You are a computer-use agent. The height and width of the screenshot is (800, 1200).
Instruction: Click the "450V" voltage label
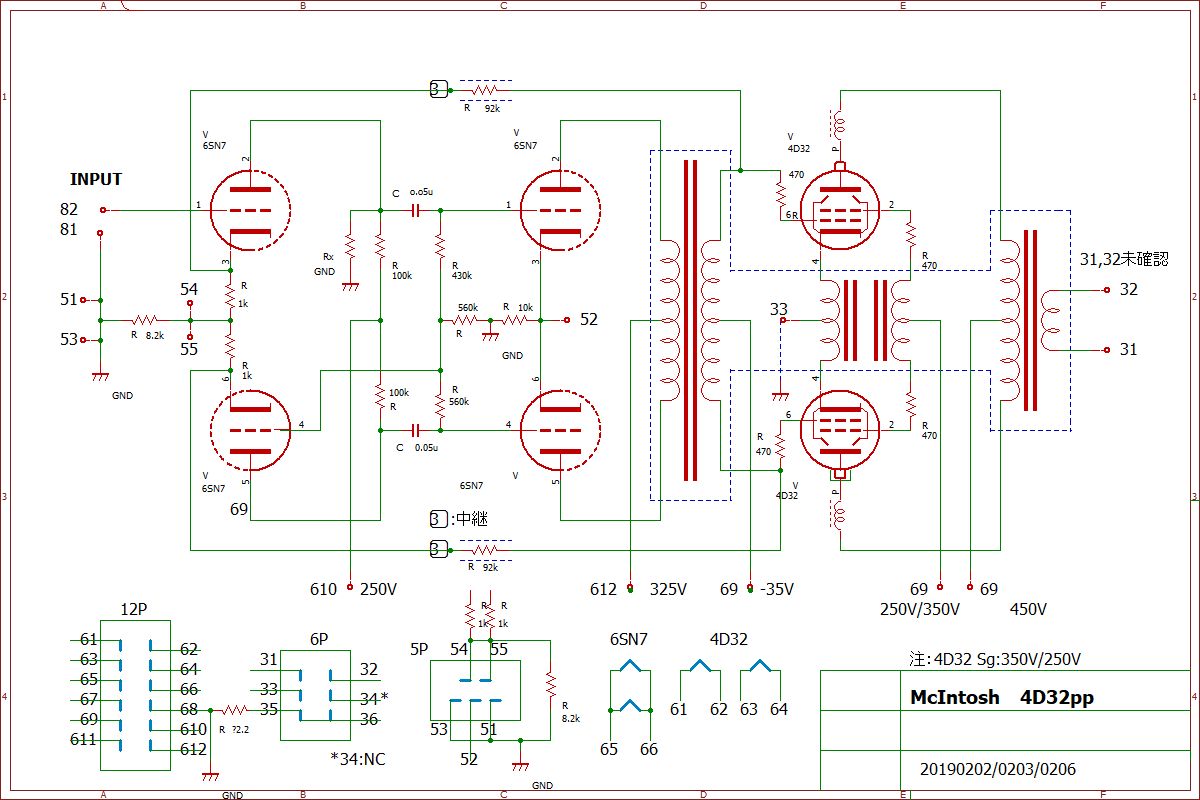[1027, 609]
